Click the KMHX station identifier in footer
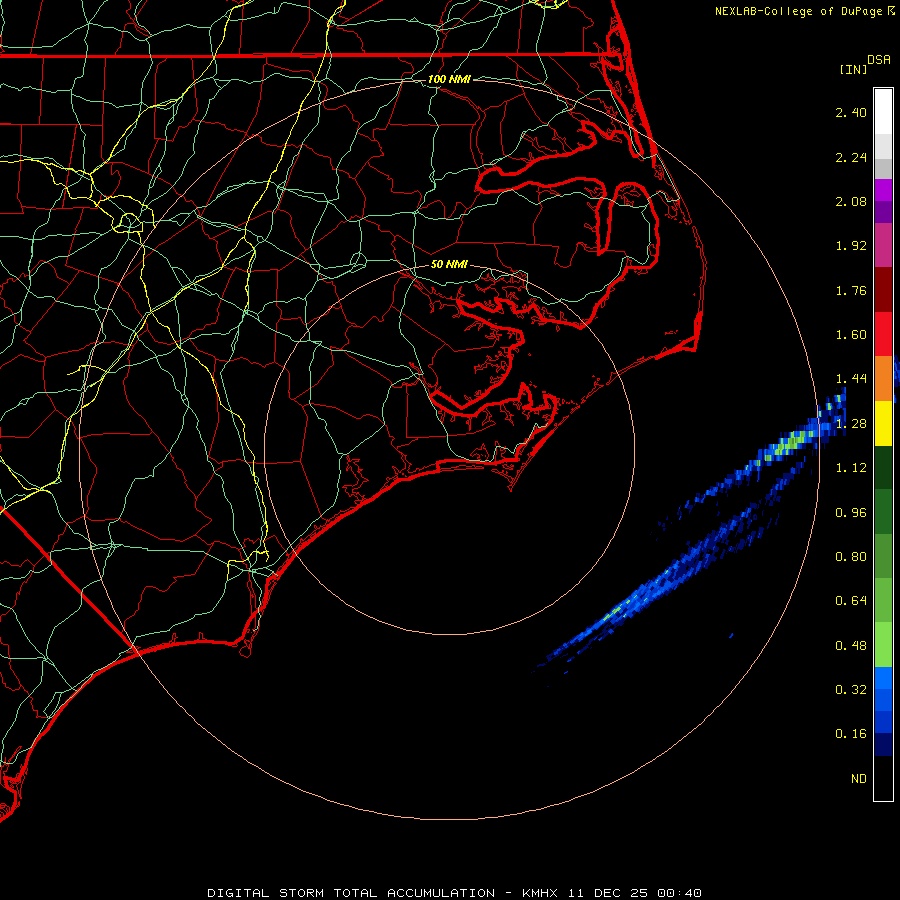 540,893
